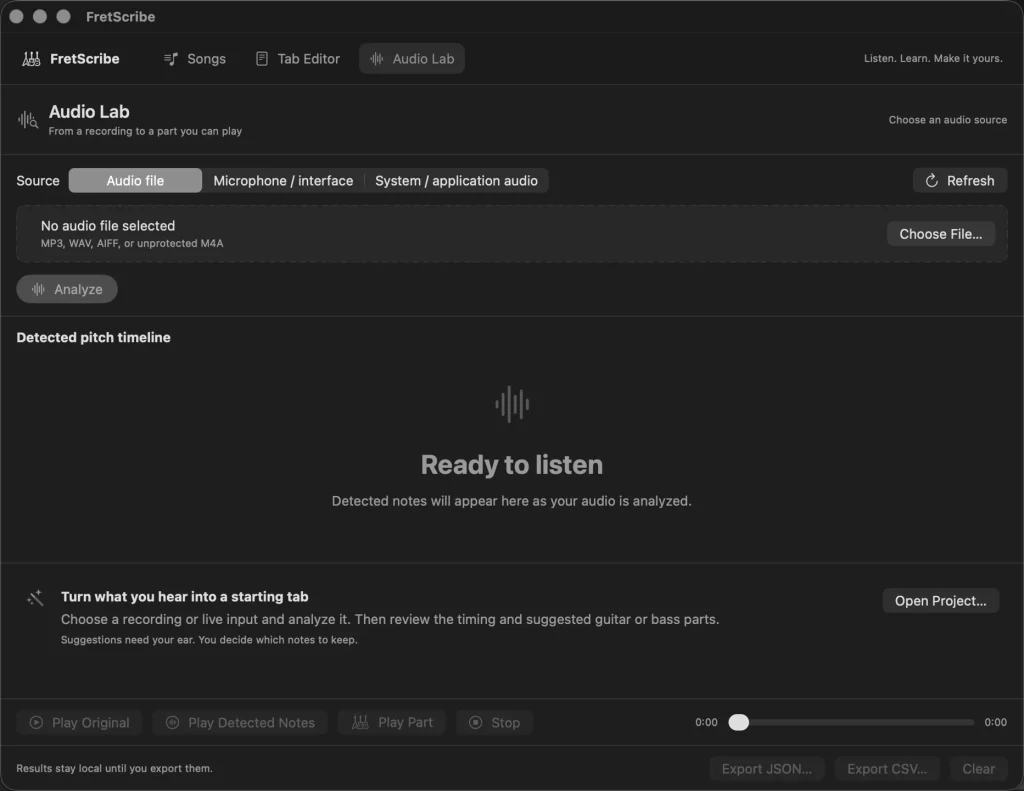The image size is (1024, 791).
Task: Click the Audio Lab waveform tab icon
Action: [x=377, y=59]
